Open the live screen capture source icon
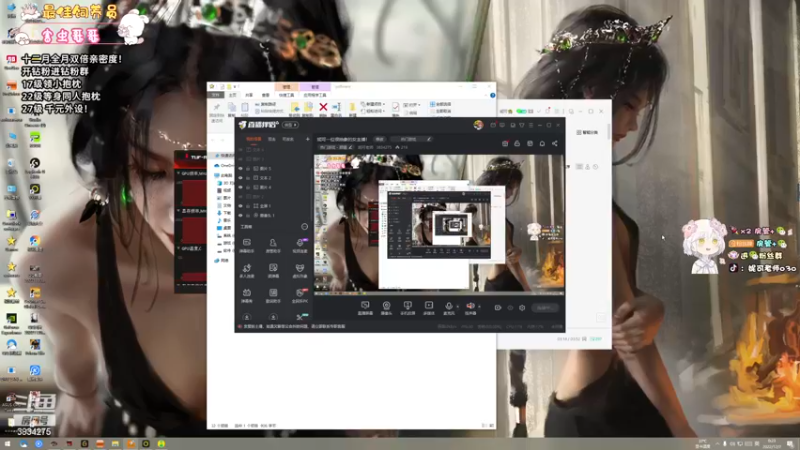The width and height of the screenshot is (800, 450). pos(365,305)
